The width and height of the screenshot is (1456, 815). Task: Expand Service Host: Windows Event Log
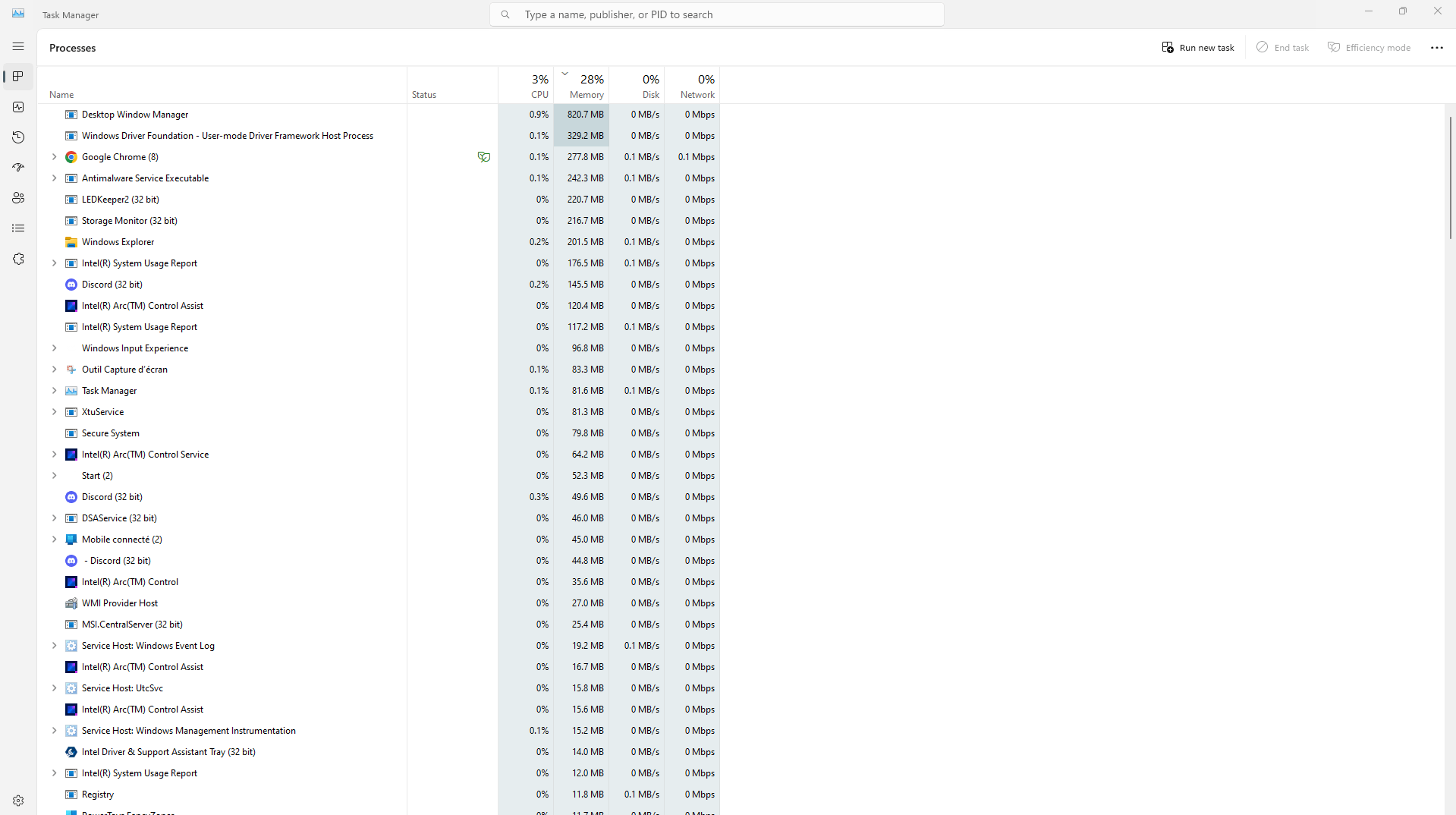pyautogui.click(x=54, y=646)
